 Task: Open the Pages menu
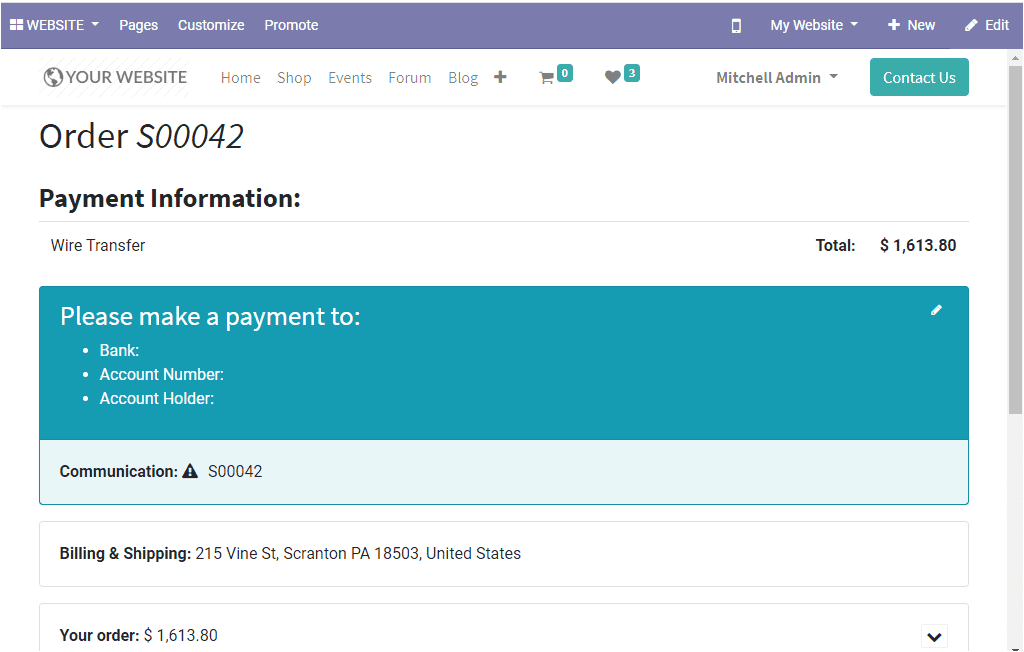[x=138, y=25]
